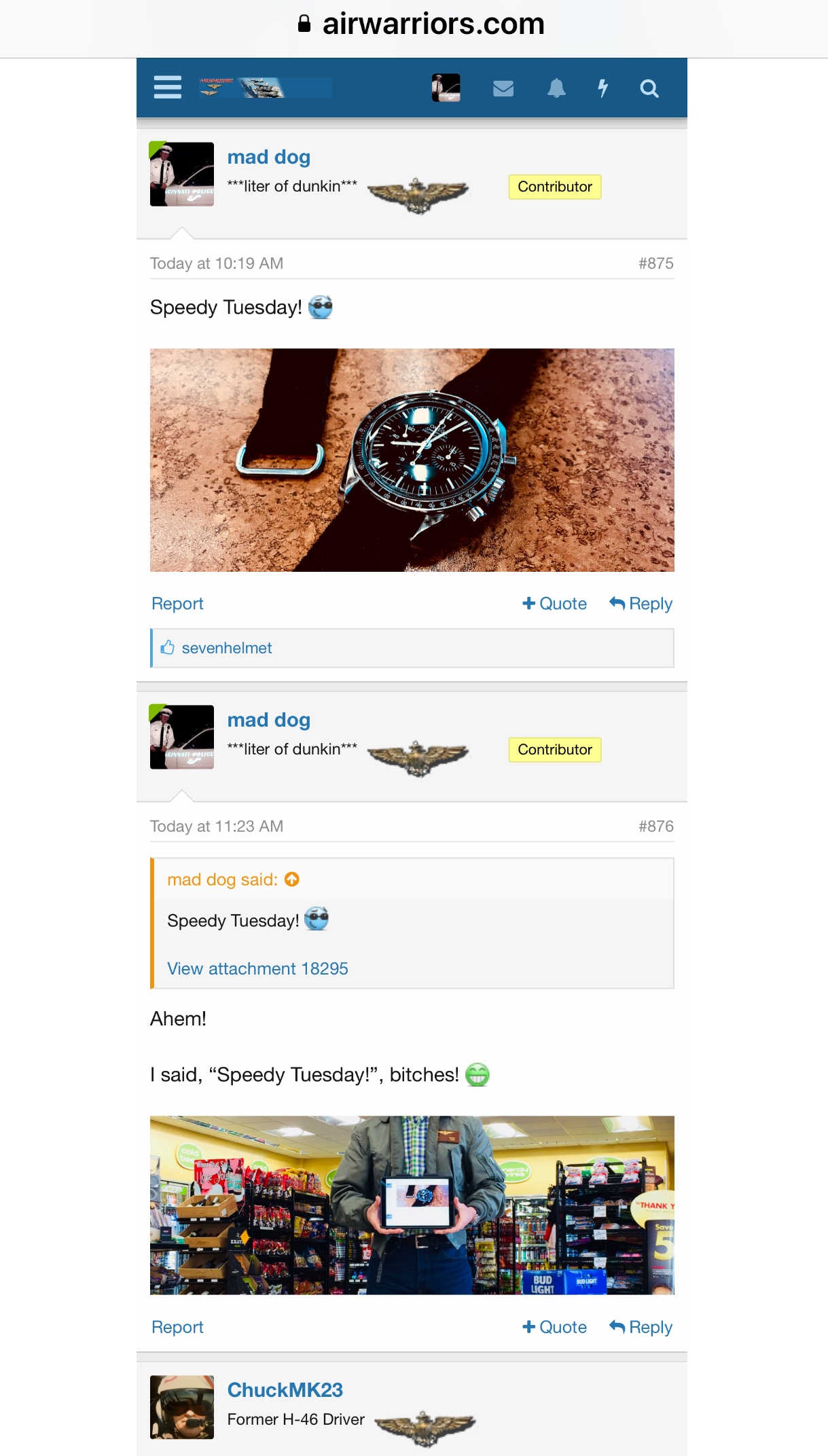828x1456 pixels.
Task: Open the alerts bell icon
Action: coord(556,88)
